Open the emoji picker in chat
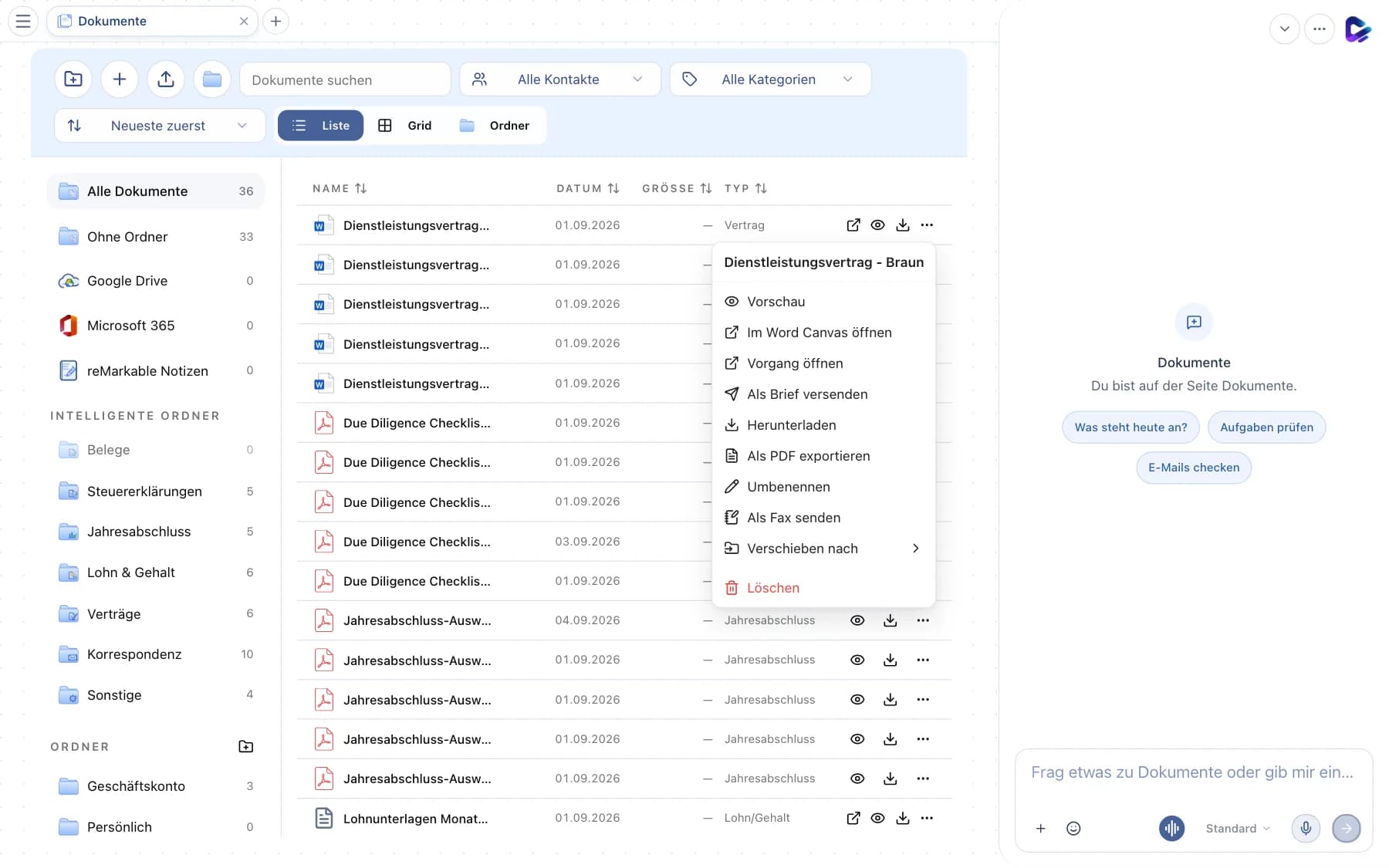Screen dimensions: 1389x868 (x=1073, y=828)
